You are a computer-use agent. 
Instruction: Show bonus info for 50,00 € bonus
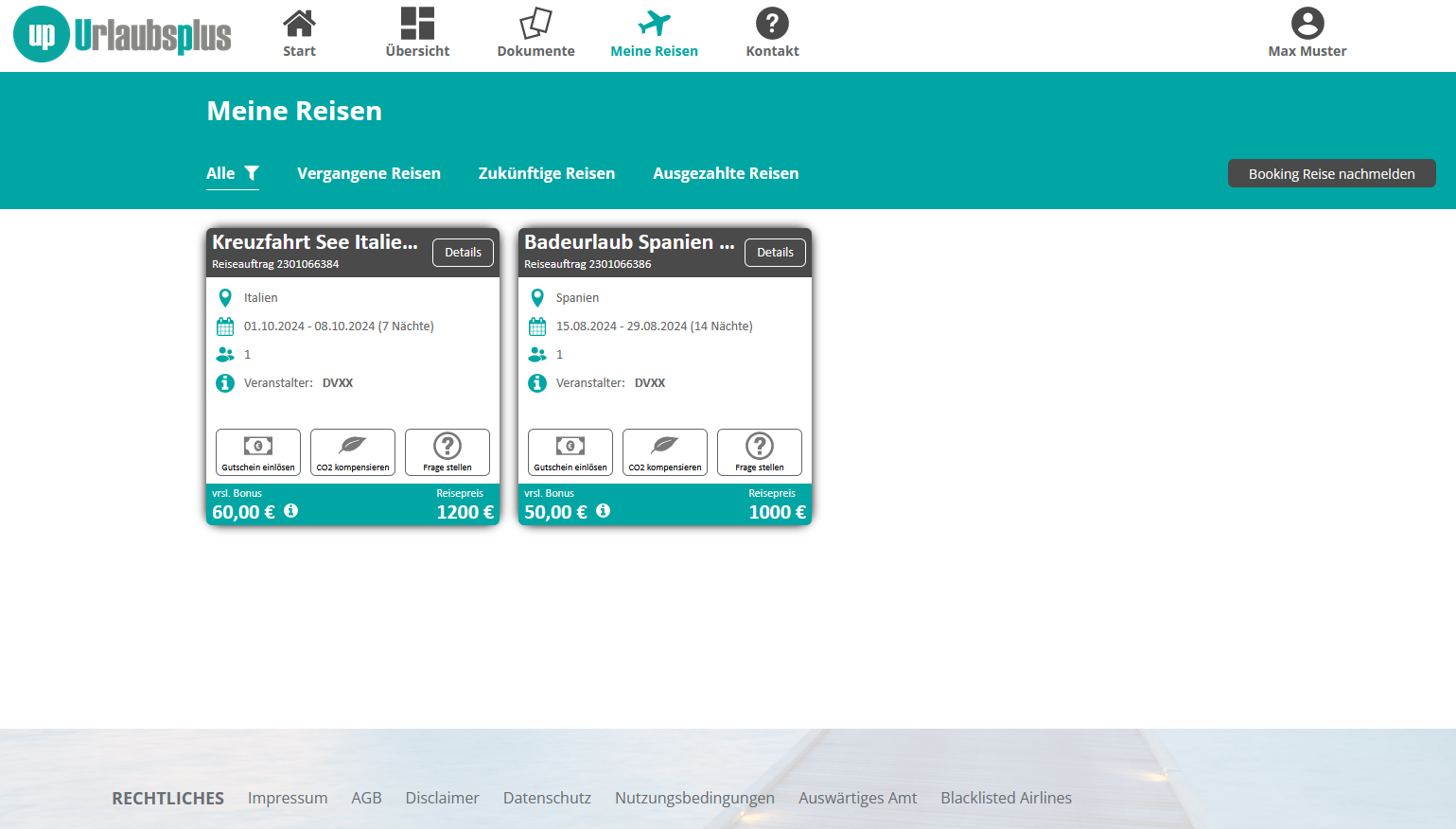pos(604,511)
